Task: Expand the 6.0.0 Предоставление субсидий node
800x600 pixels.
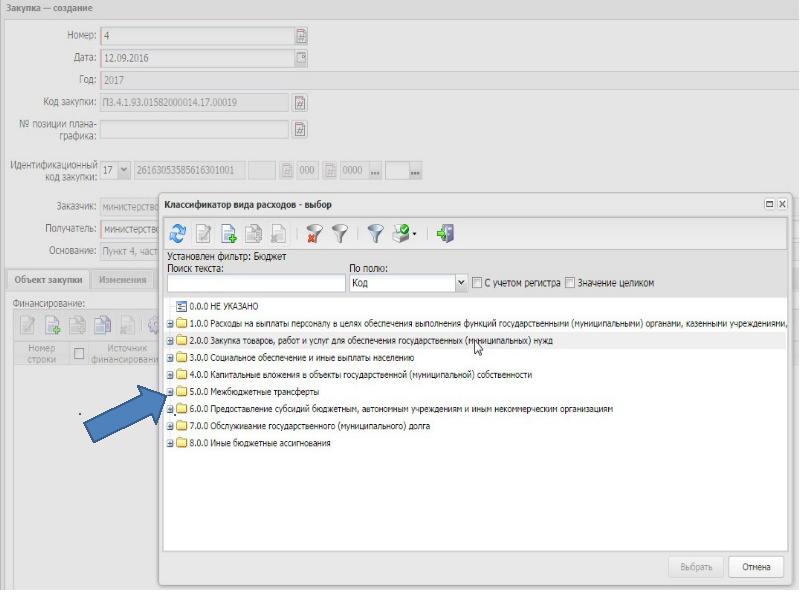Action: (x=170, y=409)
